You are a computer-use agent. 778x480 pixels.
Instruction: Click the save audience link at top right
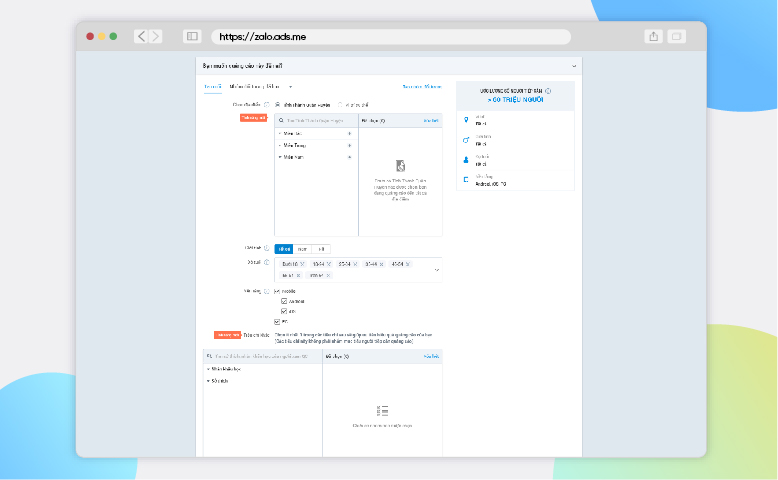coord(422,87)
